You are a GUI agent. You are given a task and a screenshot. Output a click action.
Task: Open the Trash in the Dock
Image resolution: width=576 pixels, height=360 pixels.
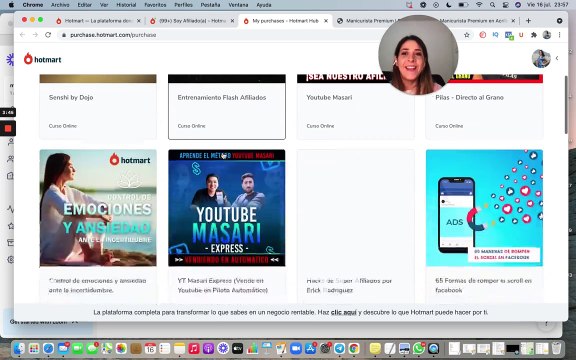pyautogui.click(x=556, y=348)
